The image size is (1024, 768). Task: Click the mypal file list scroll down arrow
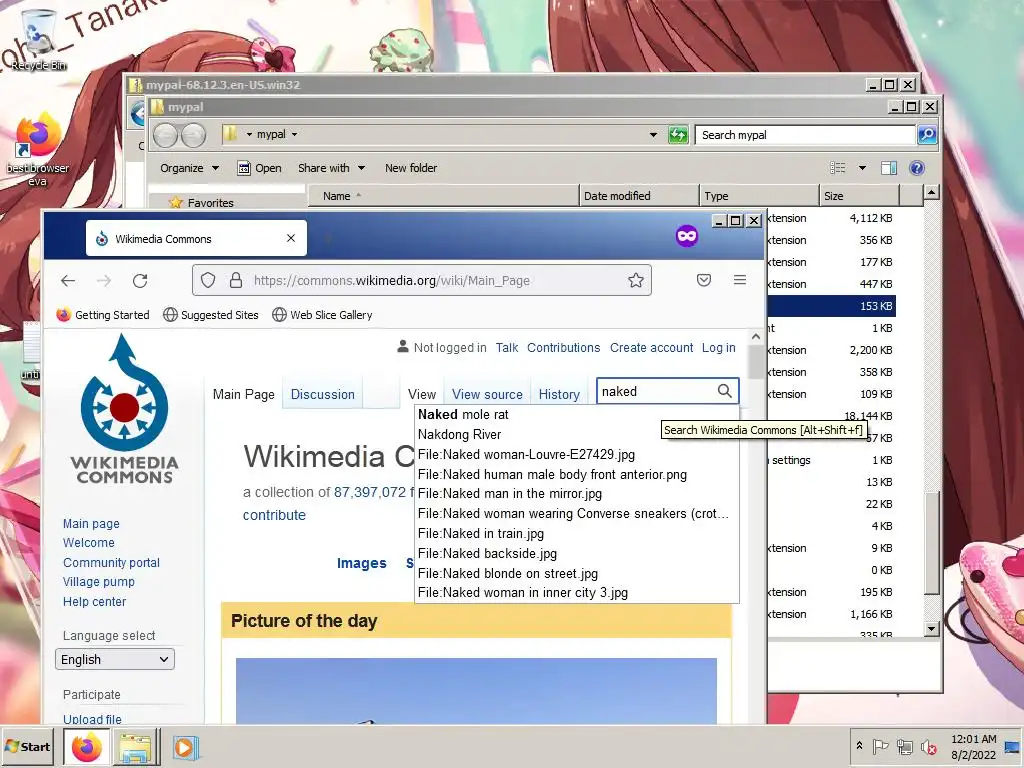tap(931, 628)
